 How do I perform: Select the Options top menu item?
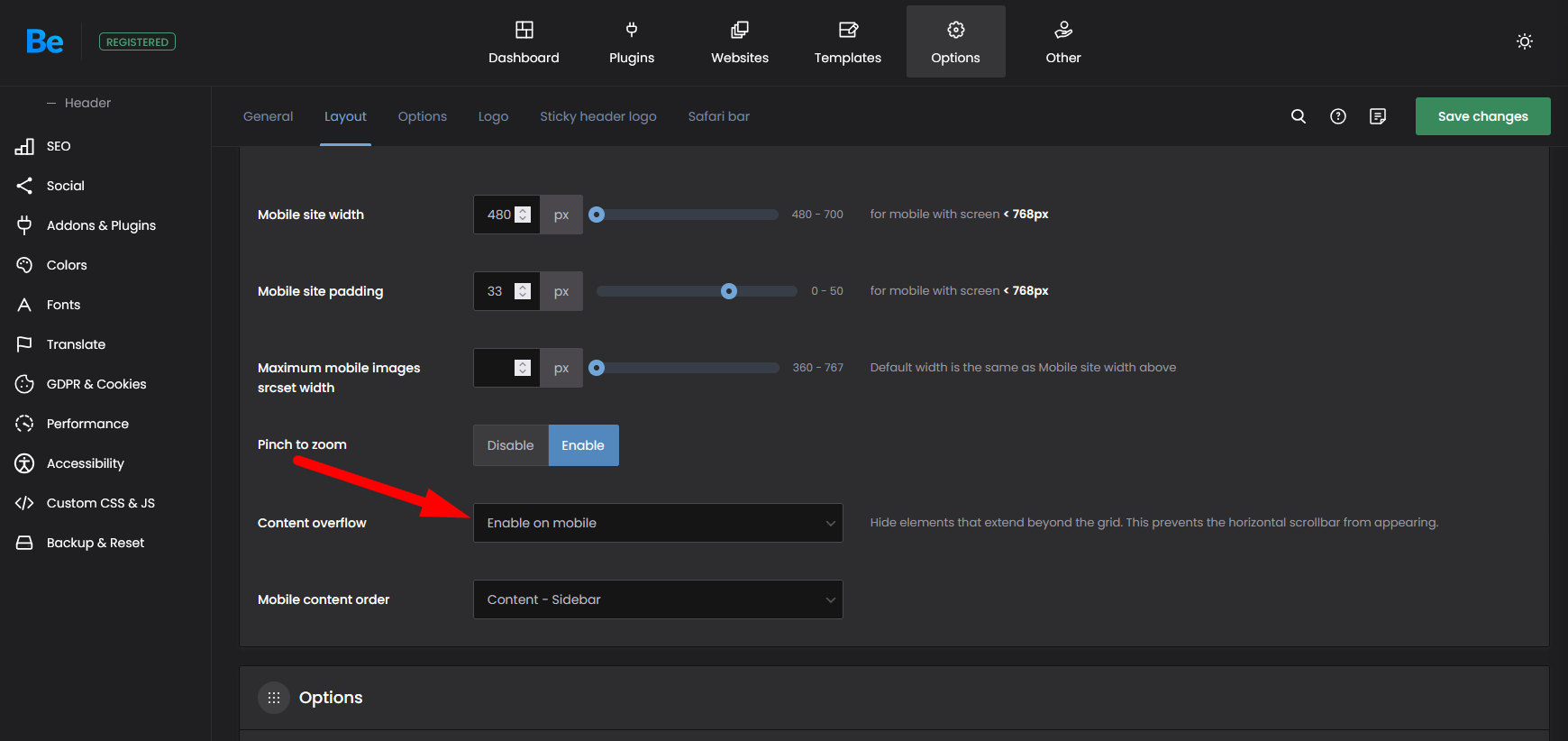[x=956, y=41]
